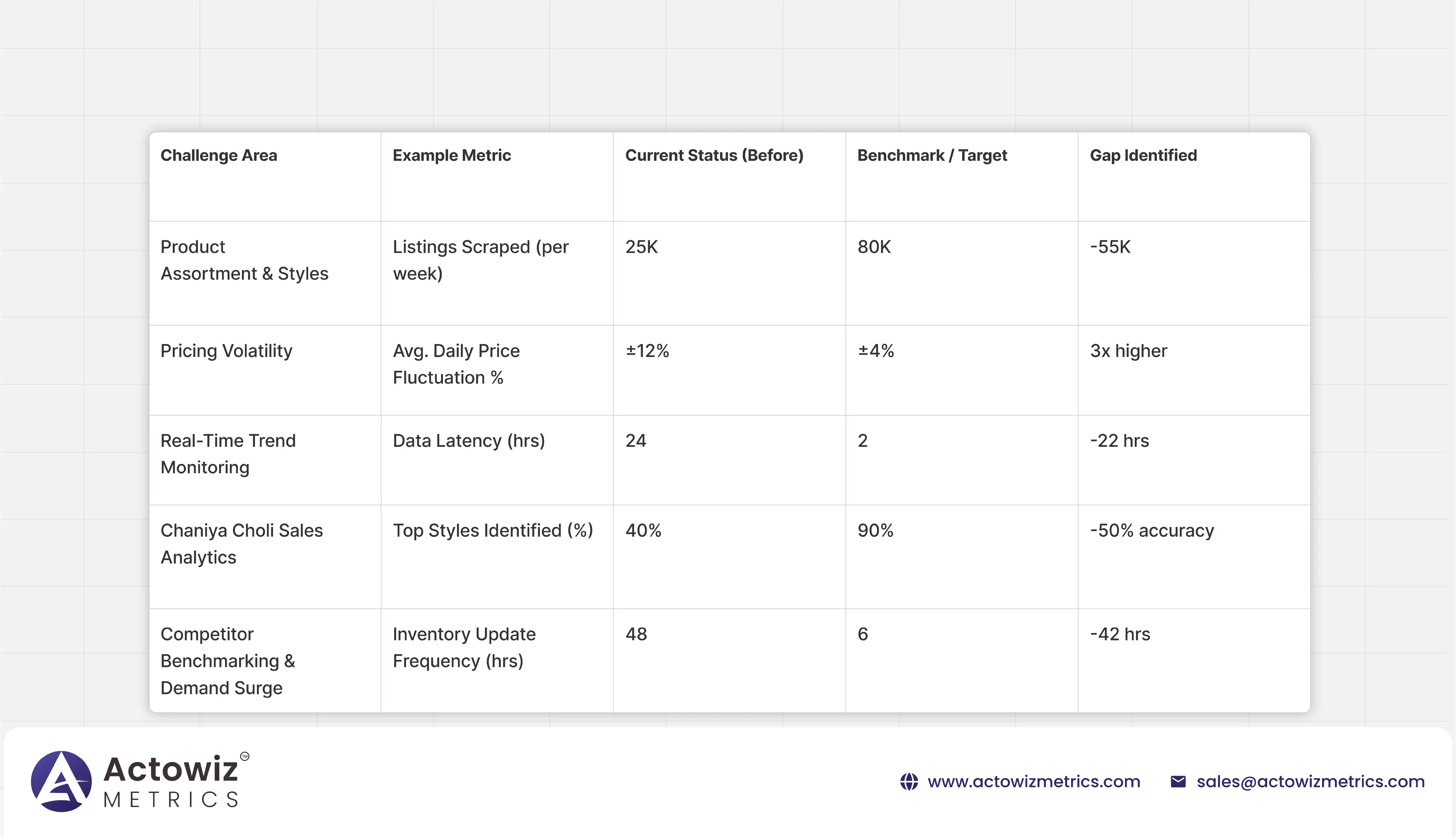Viewport: 1456px width, 837px height.
Task: Select the Data Latency (hrs) metric
Action: click(468, 441)
